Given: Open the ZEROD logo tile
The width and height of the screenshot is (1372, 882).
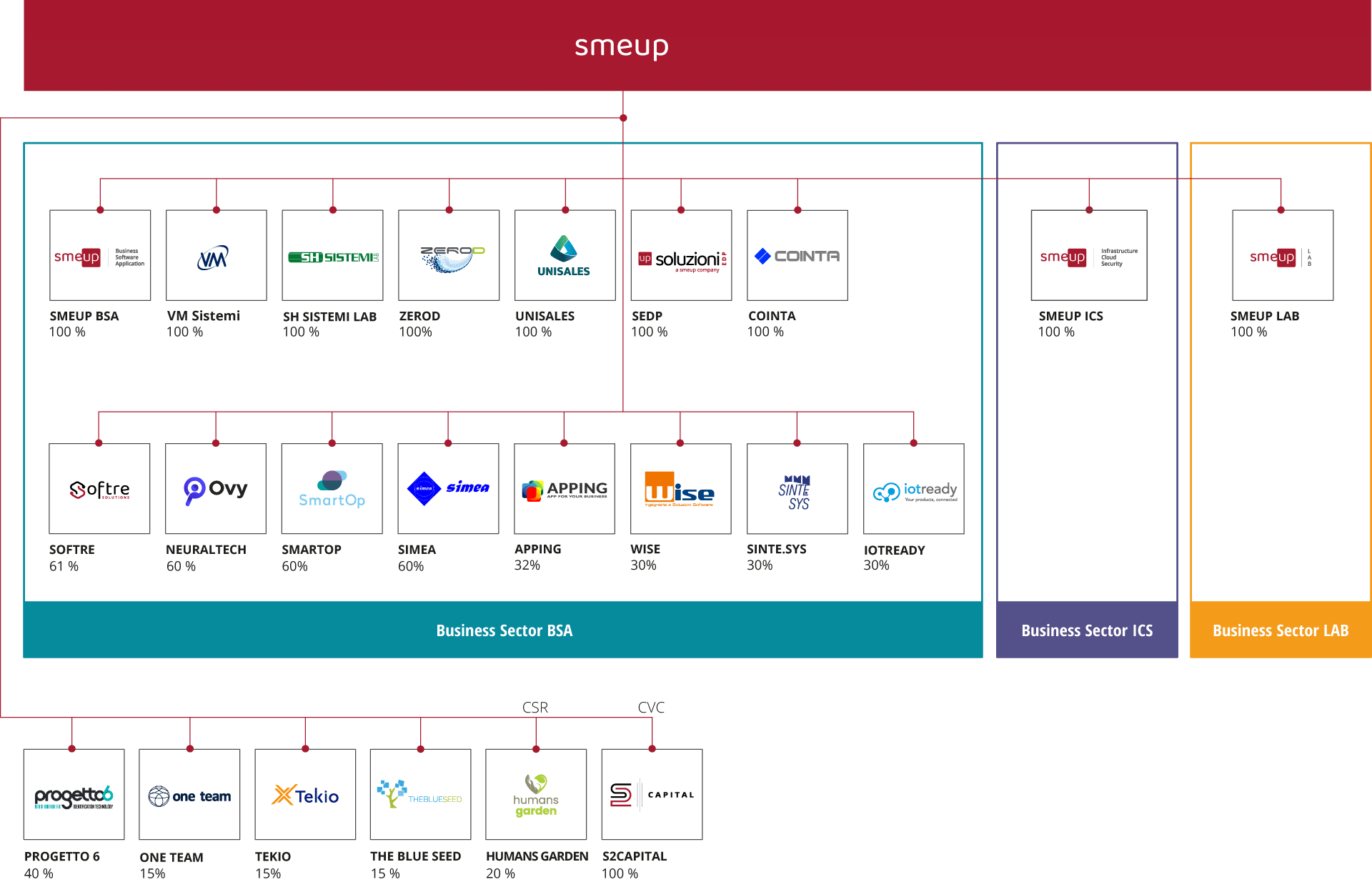Looking at the screenshot, I should [449, 255].
